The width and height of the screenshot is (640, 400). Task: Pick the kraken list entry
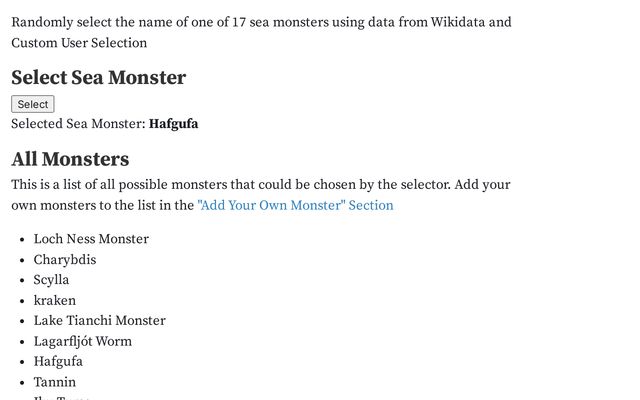[55, 300]
